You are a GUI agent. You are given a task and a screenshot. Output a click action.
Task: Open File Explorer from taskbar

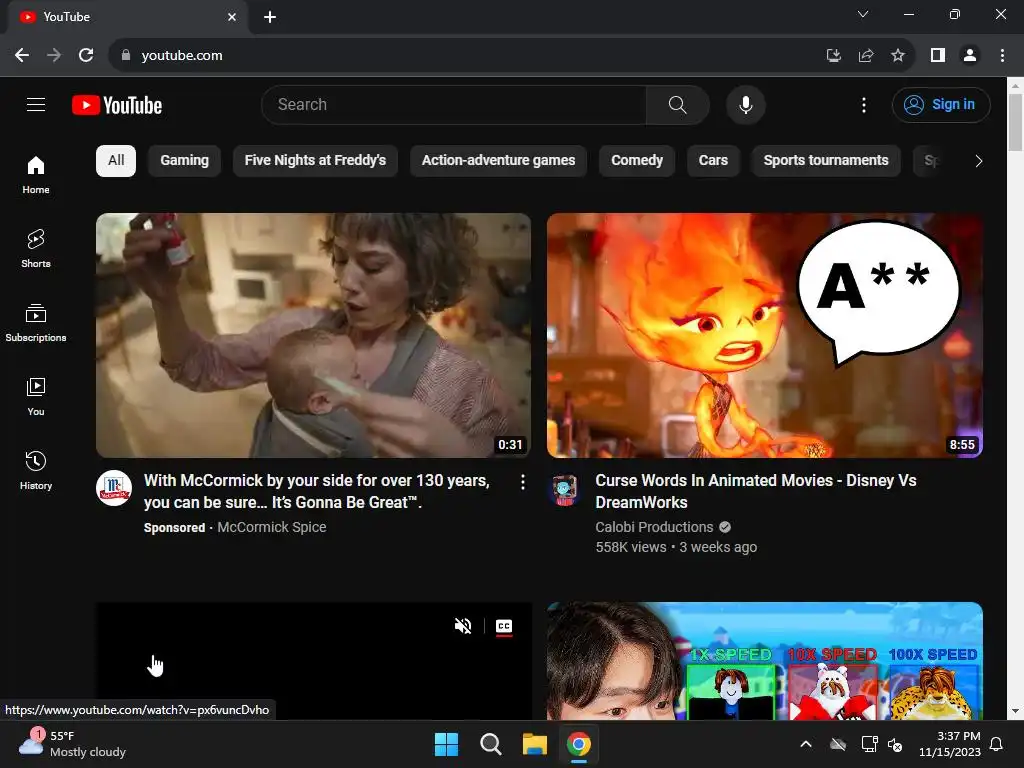point(534,744)
